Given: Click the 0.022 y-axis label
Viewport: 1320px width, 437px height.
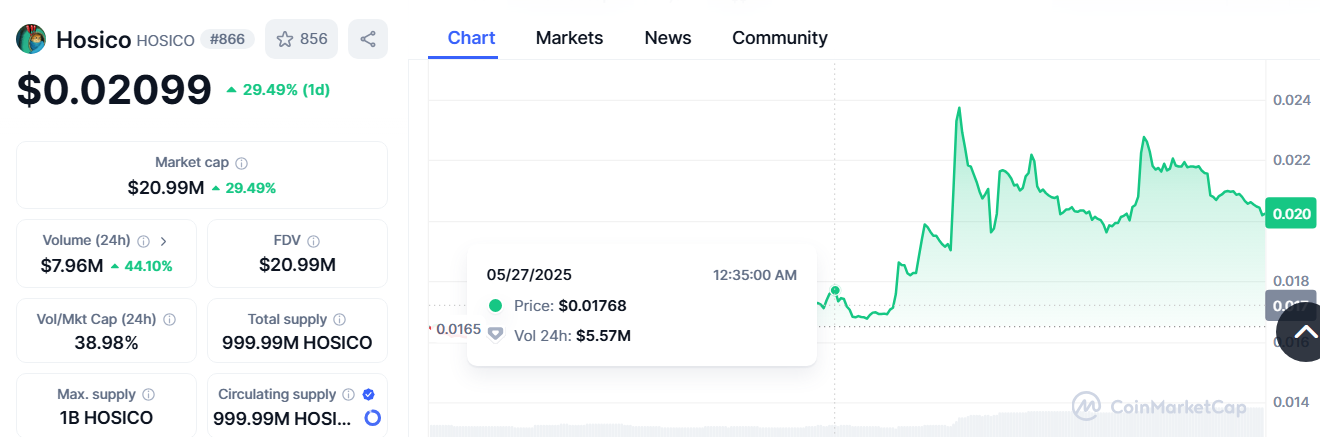Looking at the screenshot, I should click(x=1291, y=160).
